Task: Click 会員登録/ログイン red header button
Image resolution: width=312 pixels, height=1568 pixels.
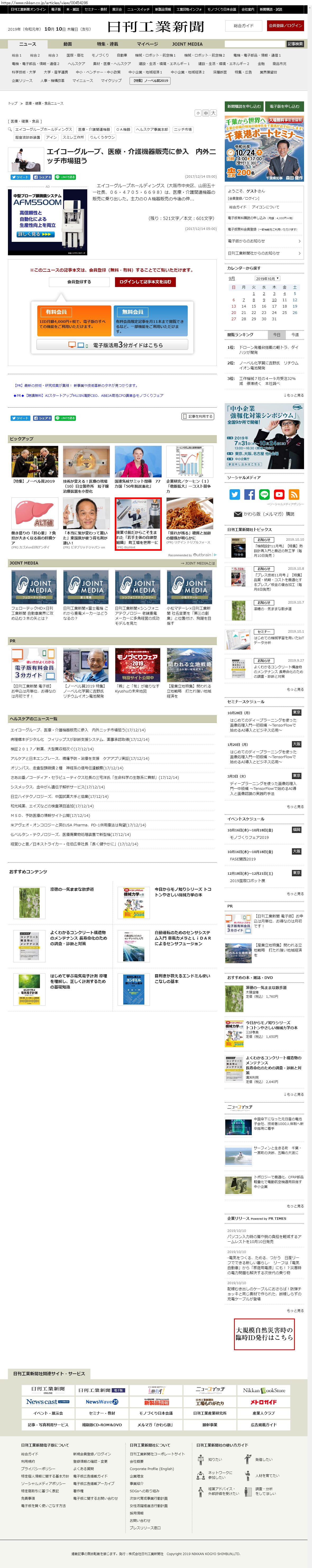Action: point(285,26)
